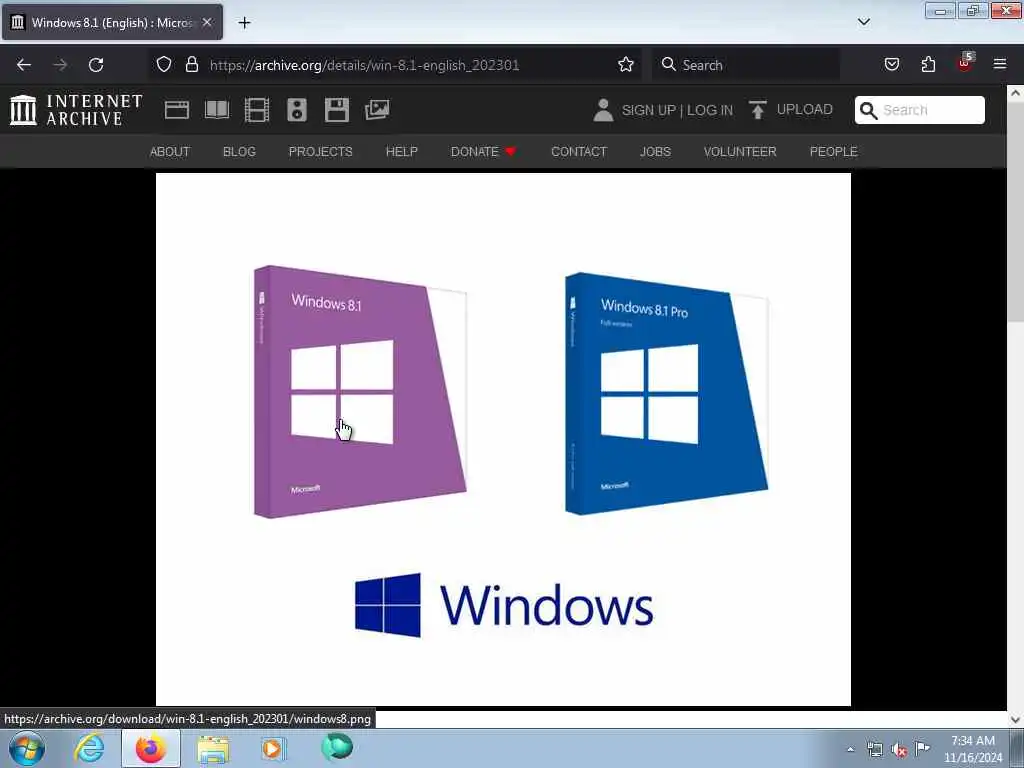This screenshot has height=768, width=1024.
Task: Open the tracking protection shield icon
Action: [x=164, y=64]
